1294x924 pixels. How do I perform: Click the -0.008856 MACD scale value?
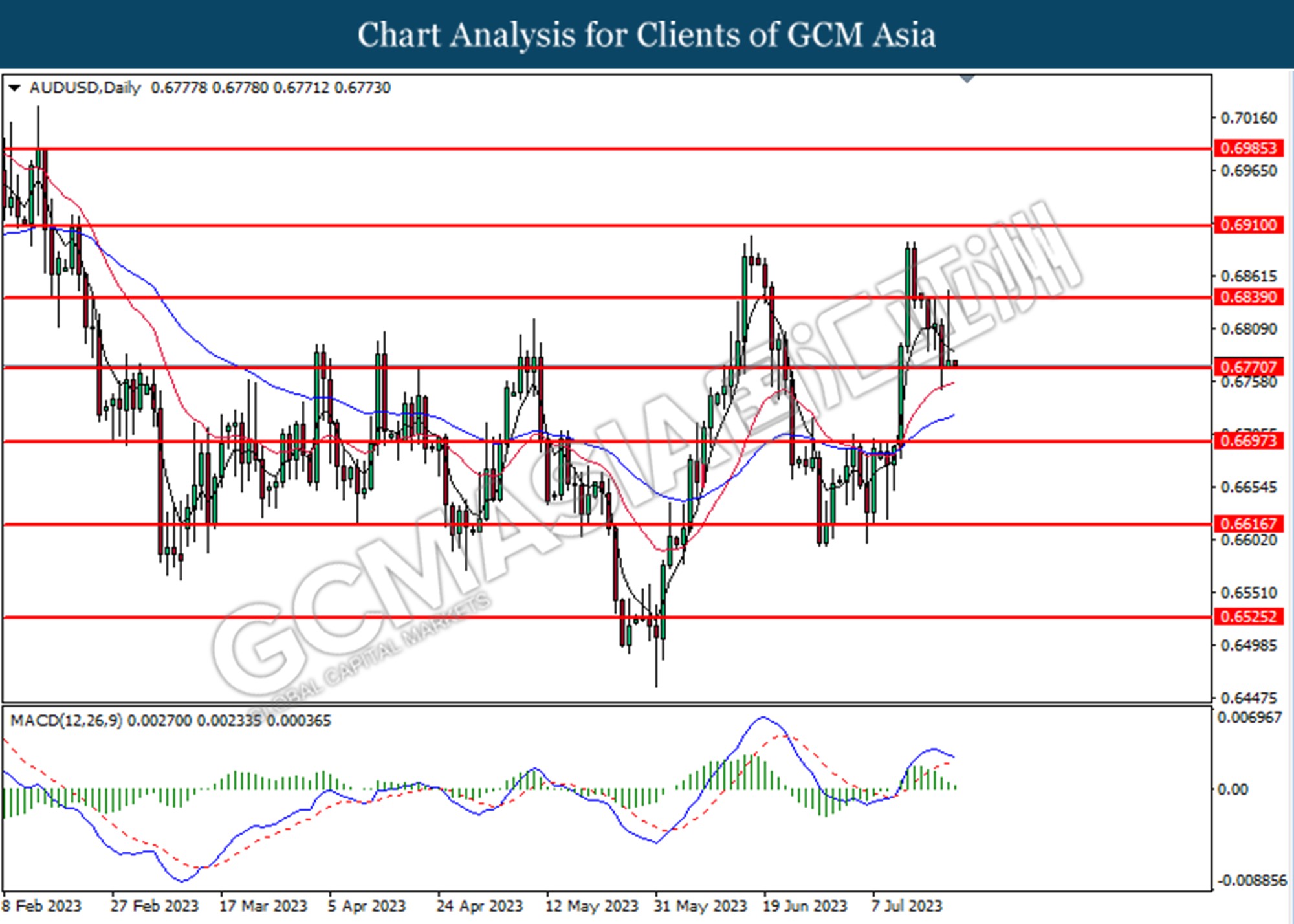(1251, 880)
